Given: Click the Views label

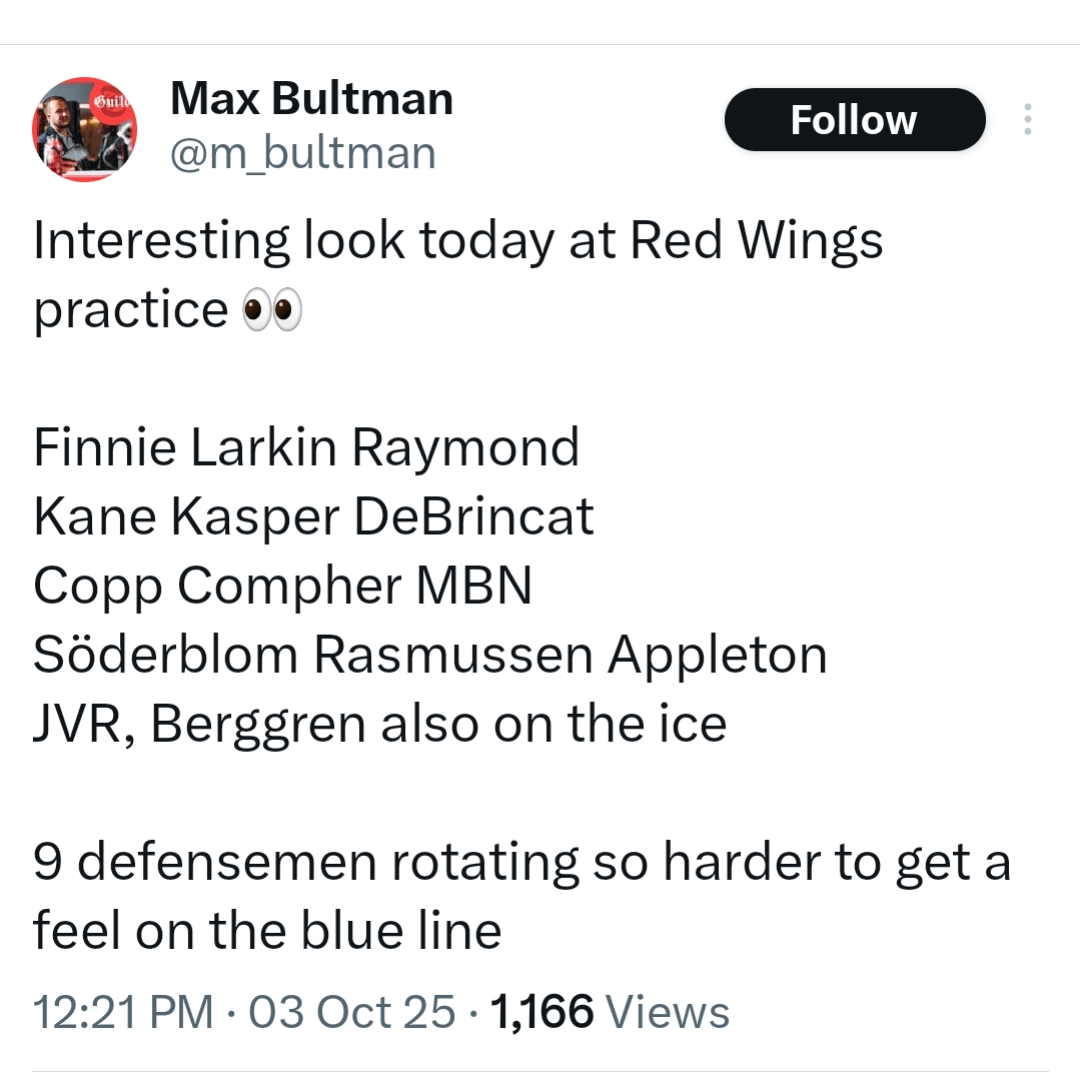Looking at the screenshot, I should 668,1012.
